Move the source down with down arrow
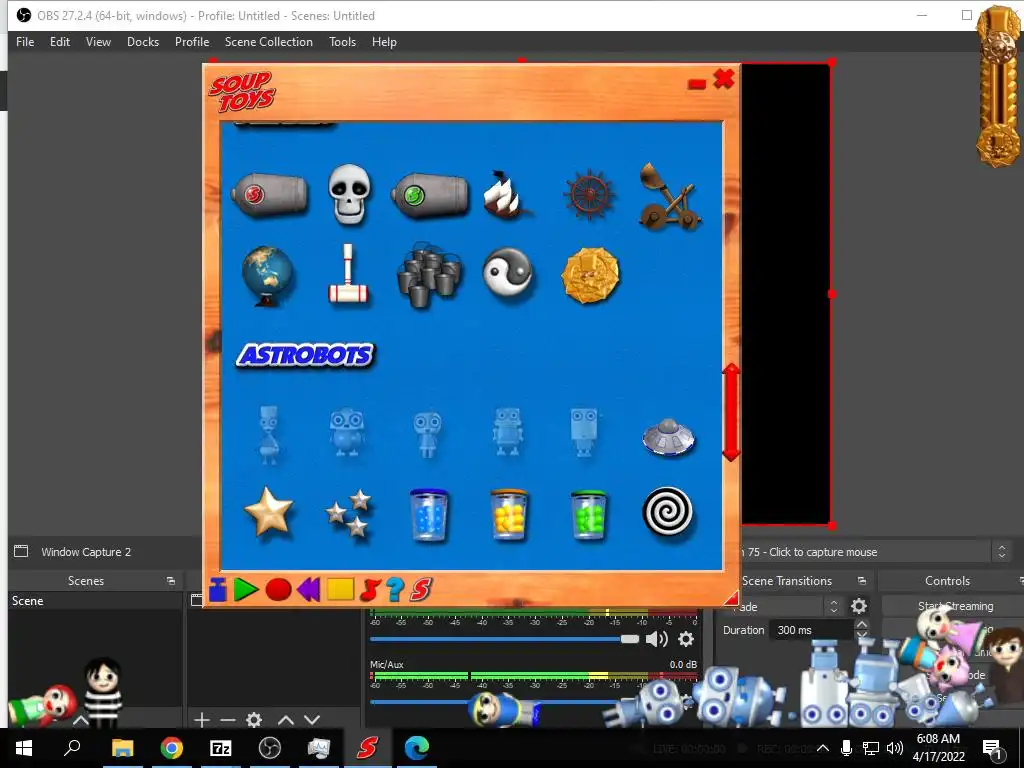 coord(312,720)
